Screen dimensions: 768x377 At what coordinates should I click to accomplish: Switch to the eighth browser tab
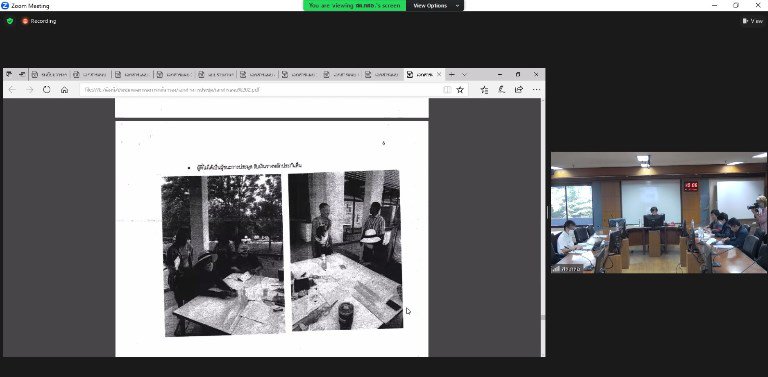341,74
